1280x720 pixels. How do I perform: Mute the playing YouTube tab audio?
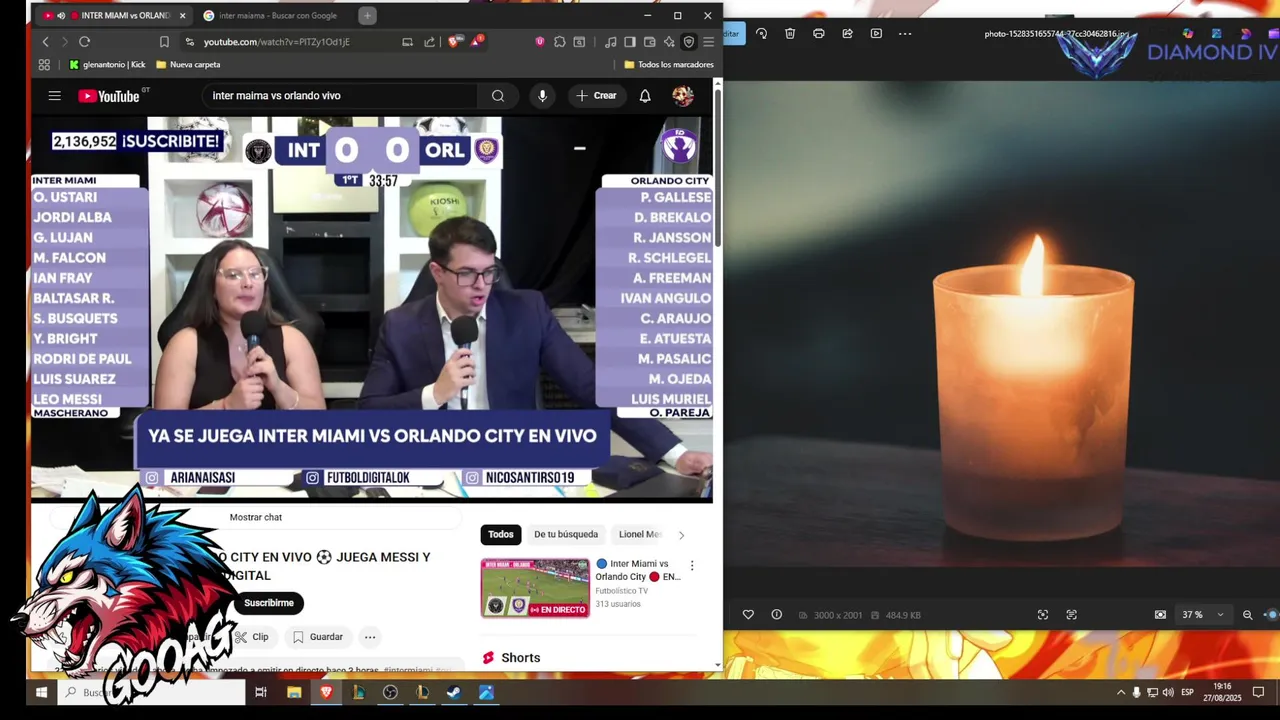coord(61,16)
